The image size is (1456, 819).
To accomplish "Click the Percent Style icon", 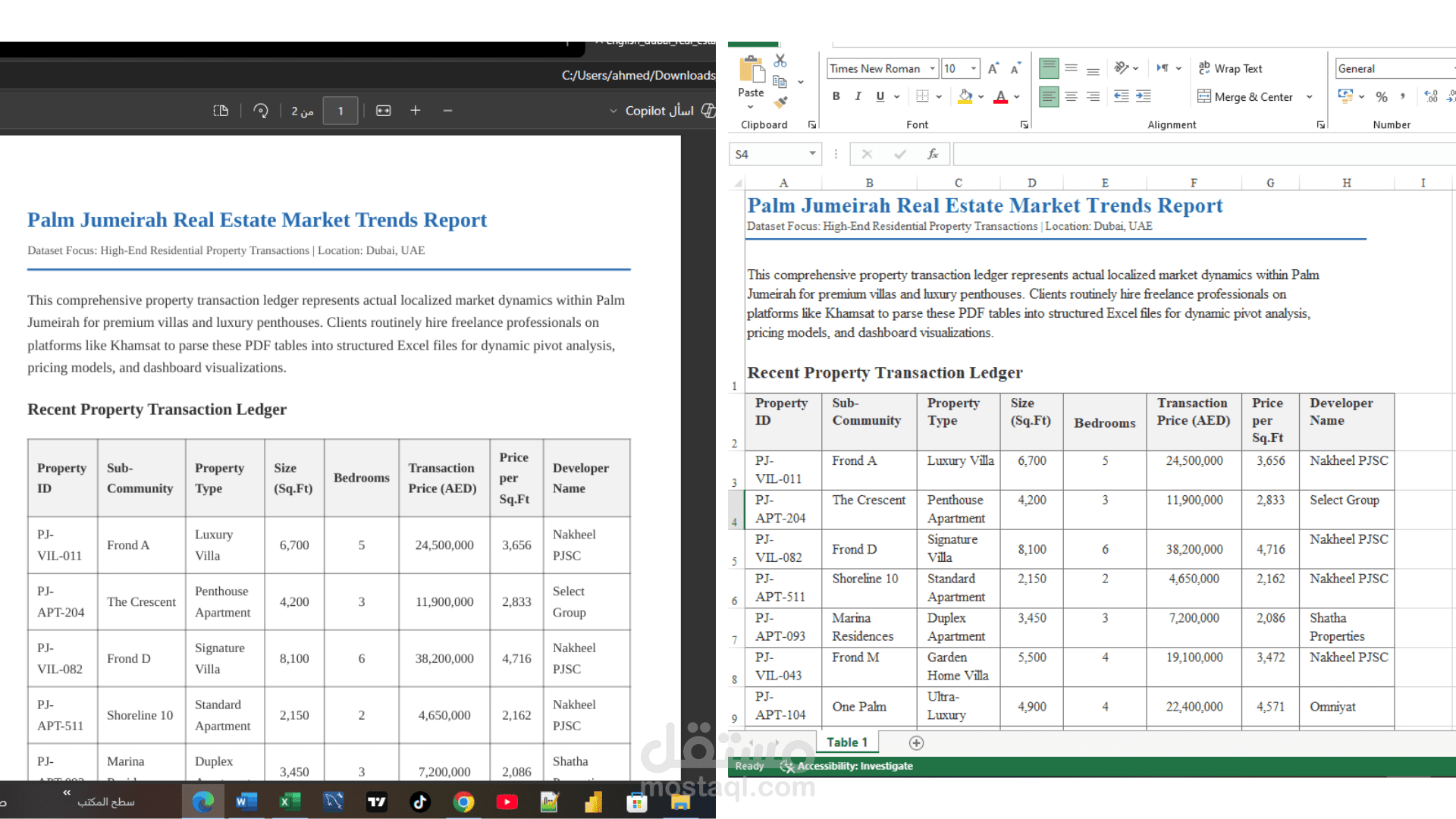I will [1382, 96].
